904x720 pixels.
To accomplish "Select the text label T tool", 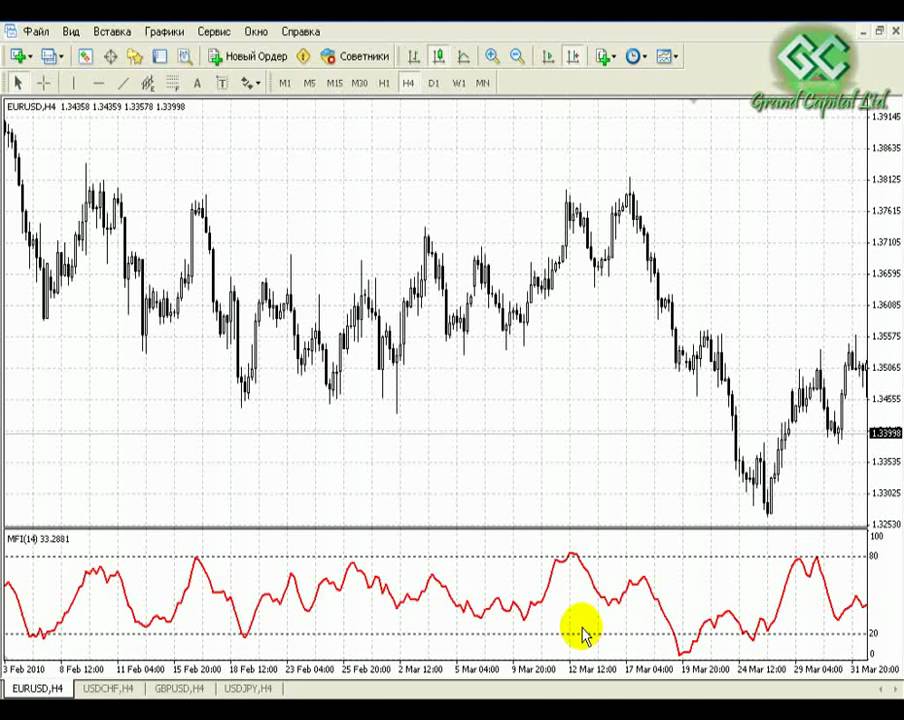I will pyautogui.click(x=222, y=83).
